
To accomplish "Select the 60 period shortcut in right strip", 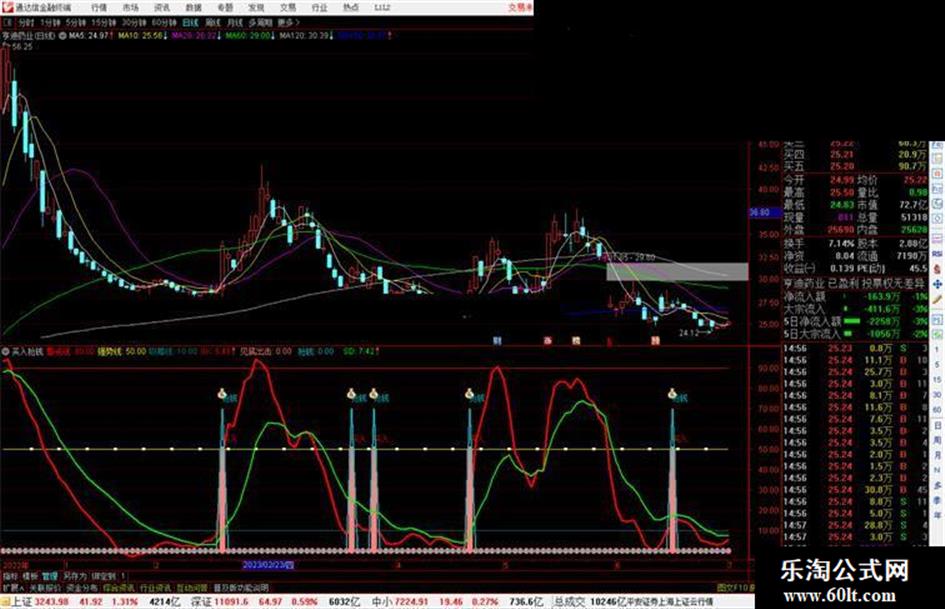I will click(937, 410).
